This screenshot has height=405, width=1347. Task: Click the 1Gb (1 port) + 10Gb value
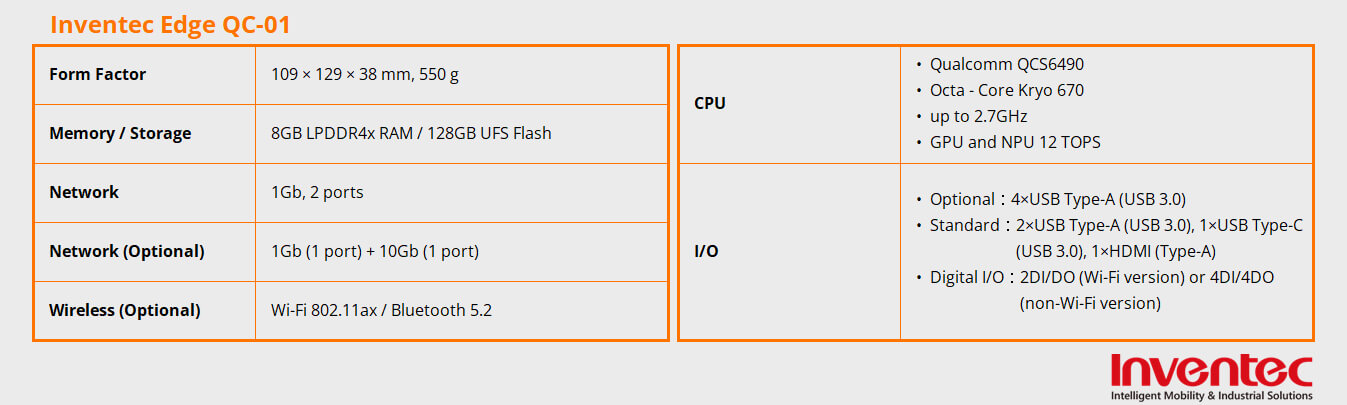click(375, 251)
